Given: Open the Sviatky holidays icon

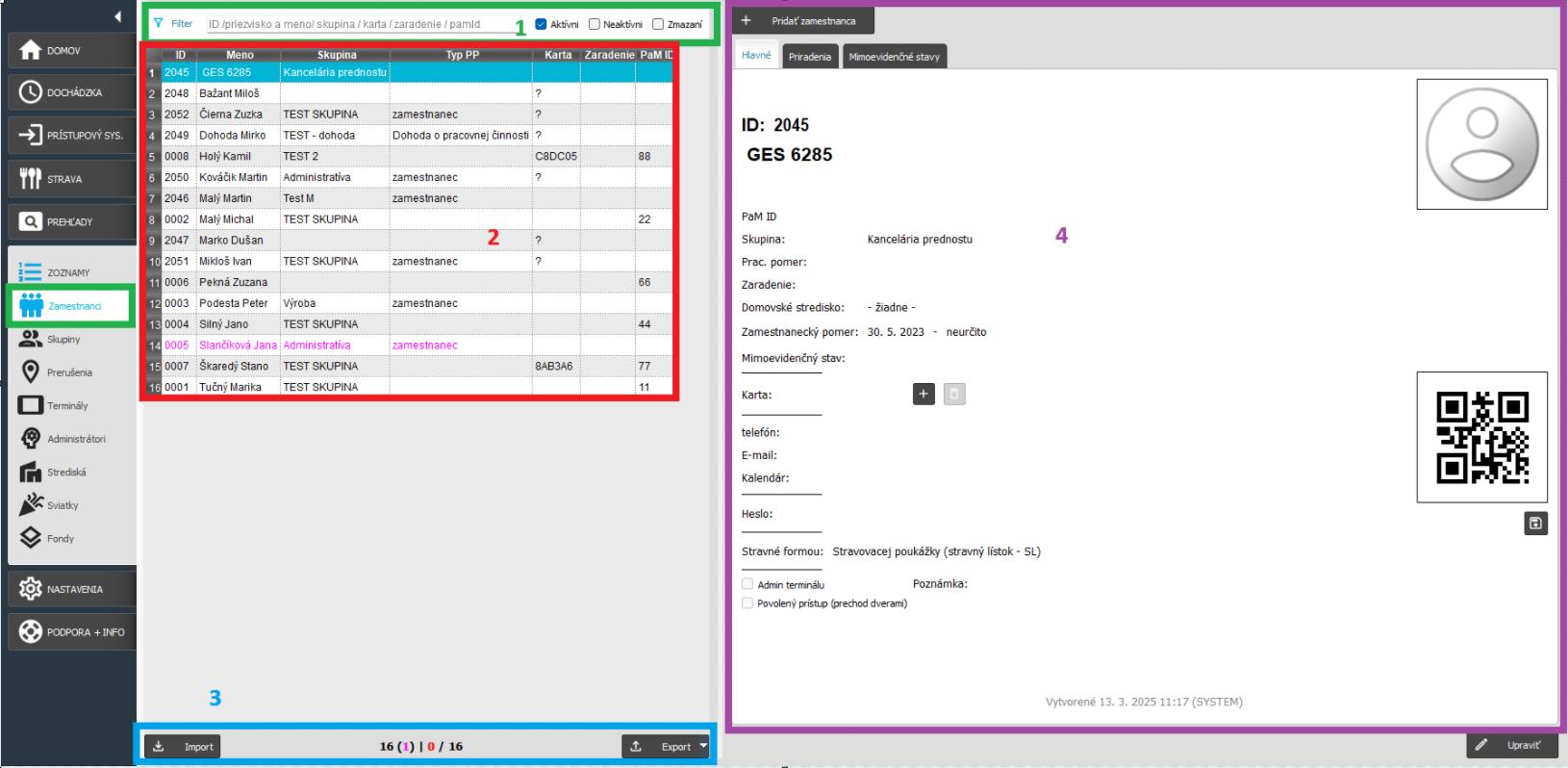Looking at the screenshot, I should (31, 505).
